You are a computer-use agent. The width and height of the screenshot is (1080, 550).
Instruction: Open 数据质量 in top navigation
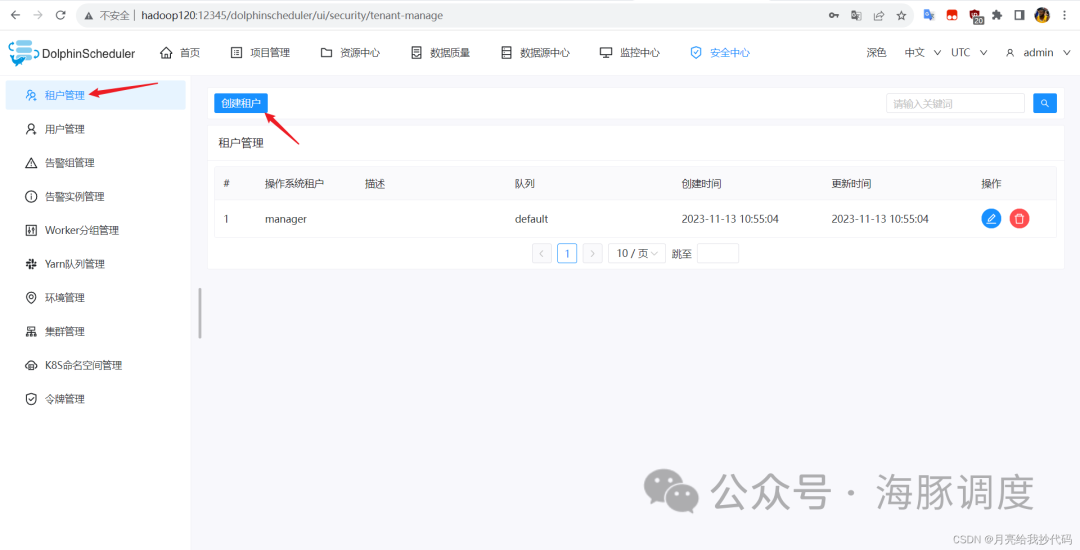[x=440, y=52]
